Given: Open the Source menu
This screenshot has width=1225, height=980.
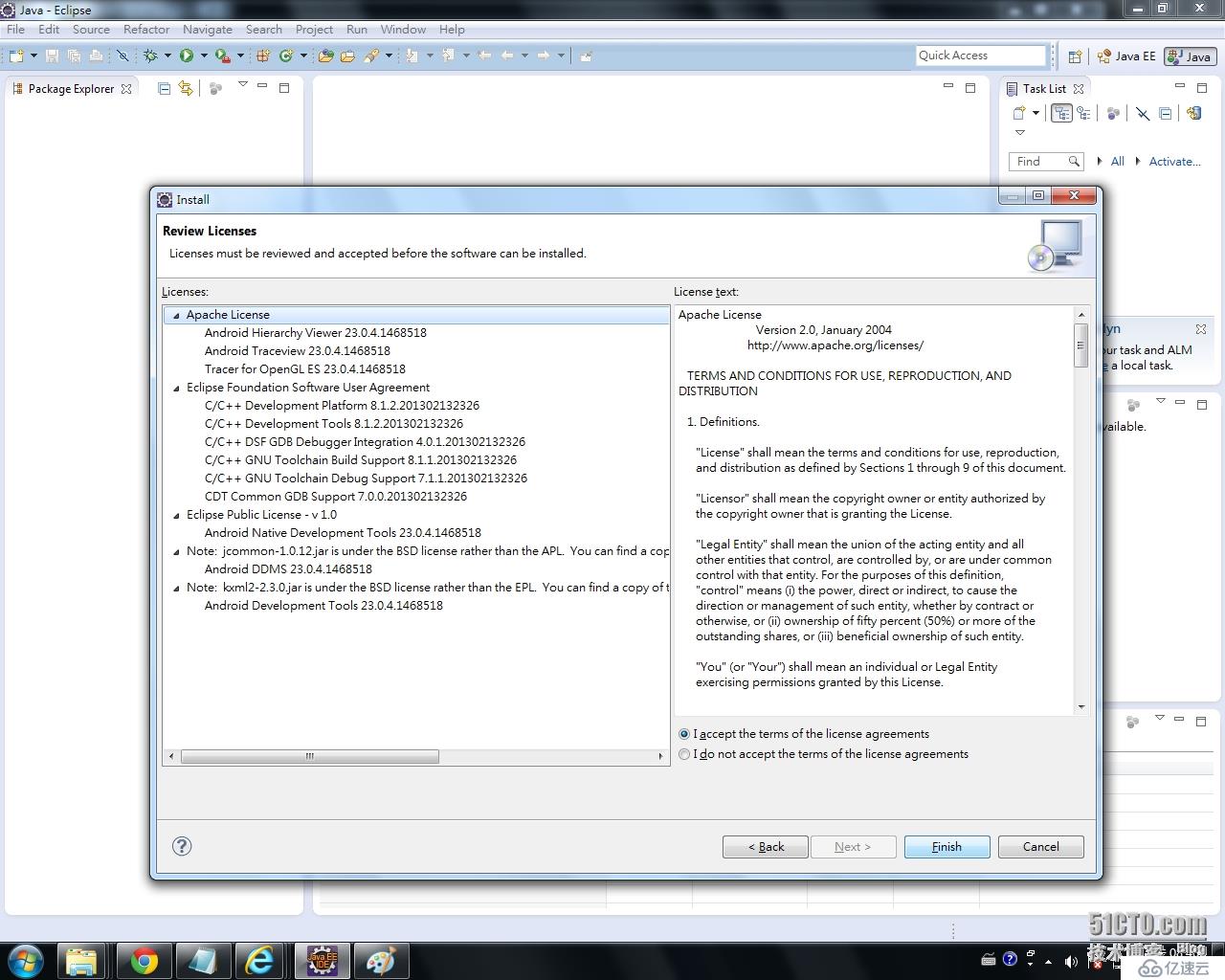Looking at the screenshot, I should (x=91, y=30).
